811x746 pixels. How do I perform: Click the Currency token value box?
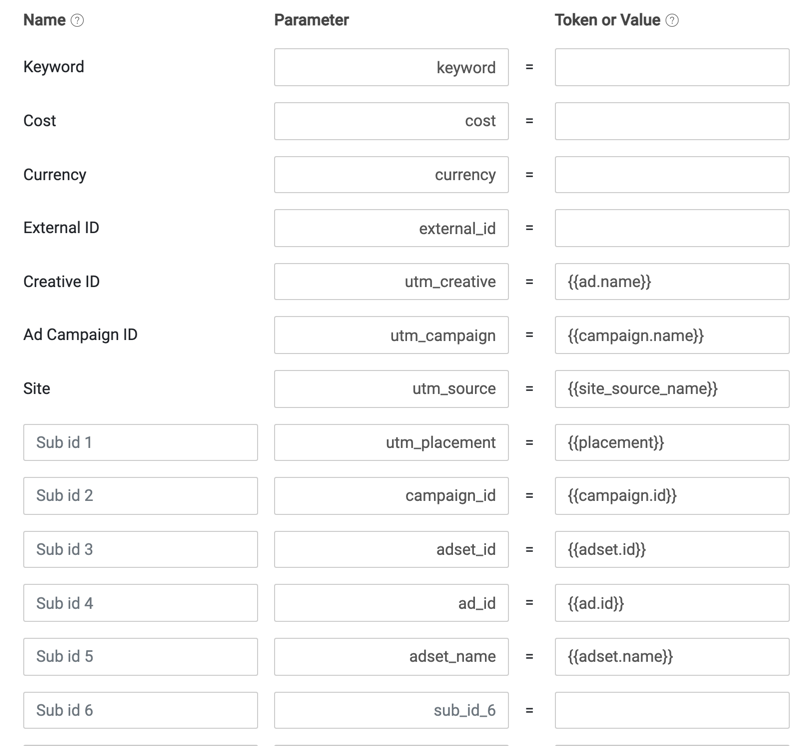pos(672,174)
